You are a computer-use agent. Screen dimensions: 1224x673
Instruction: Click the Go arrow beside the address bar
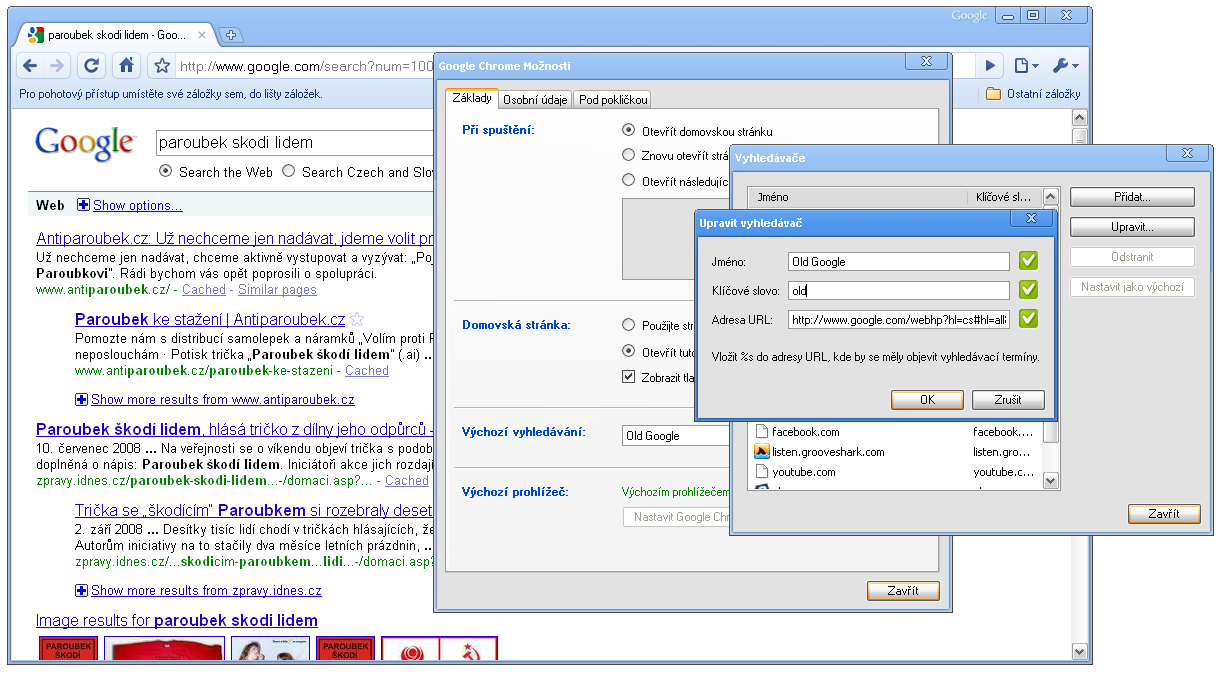click(990, 66)
